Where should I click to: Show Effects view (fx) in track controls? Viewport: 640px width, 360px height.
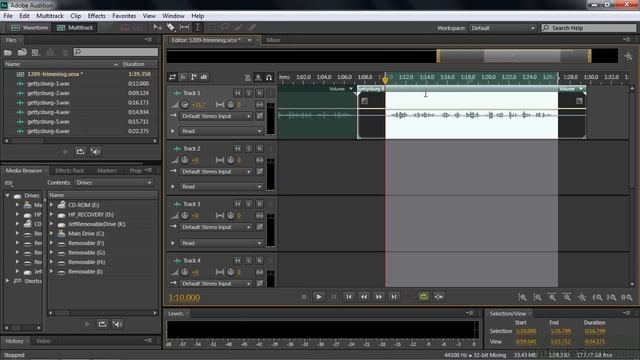(183, 77)
